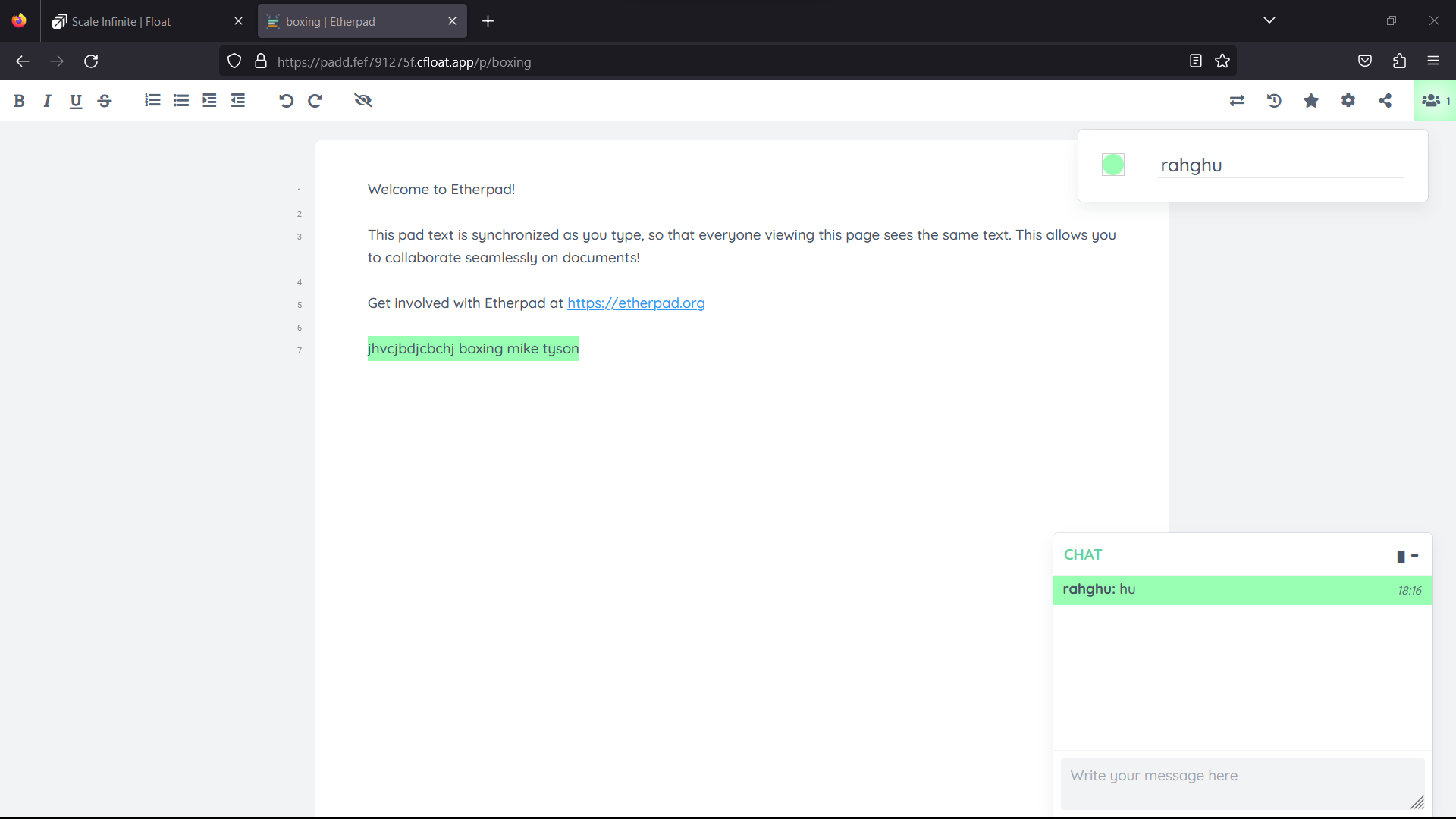Open tracking protection shield icon
This screenshot has height=819, width=1456.
pos(234,61)
